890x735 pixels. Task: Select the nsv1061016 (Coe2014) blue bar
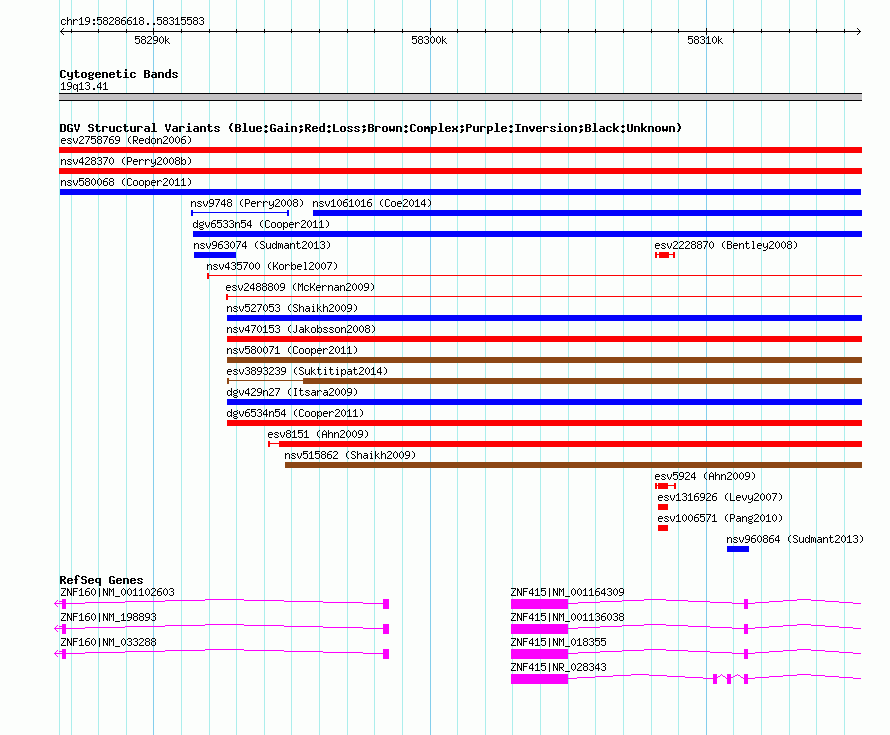click(587, 213)
